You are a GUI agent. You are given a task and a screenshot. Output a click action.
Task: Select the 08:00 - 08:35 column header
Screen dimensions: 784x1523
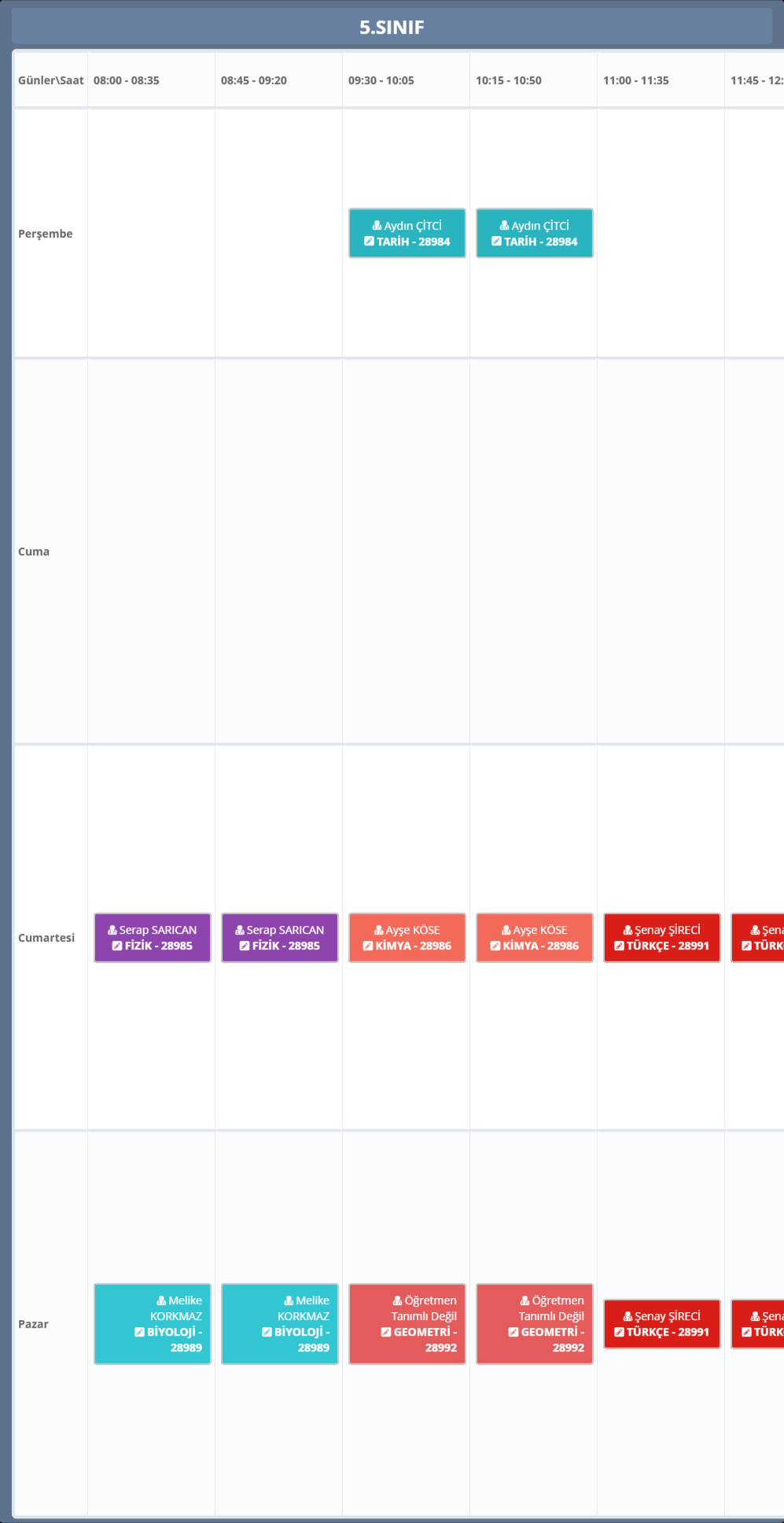pyautogui.click(x=127, y=80)
